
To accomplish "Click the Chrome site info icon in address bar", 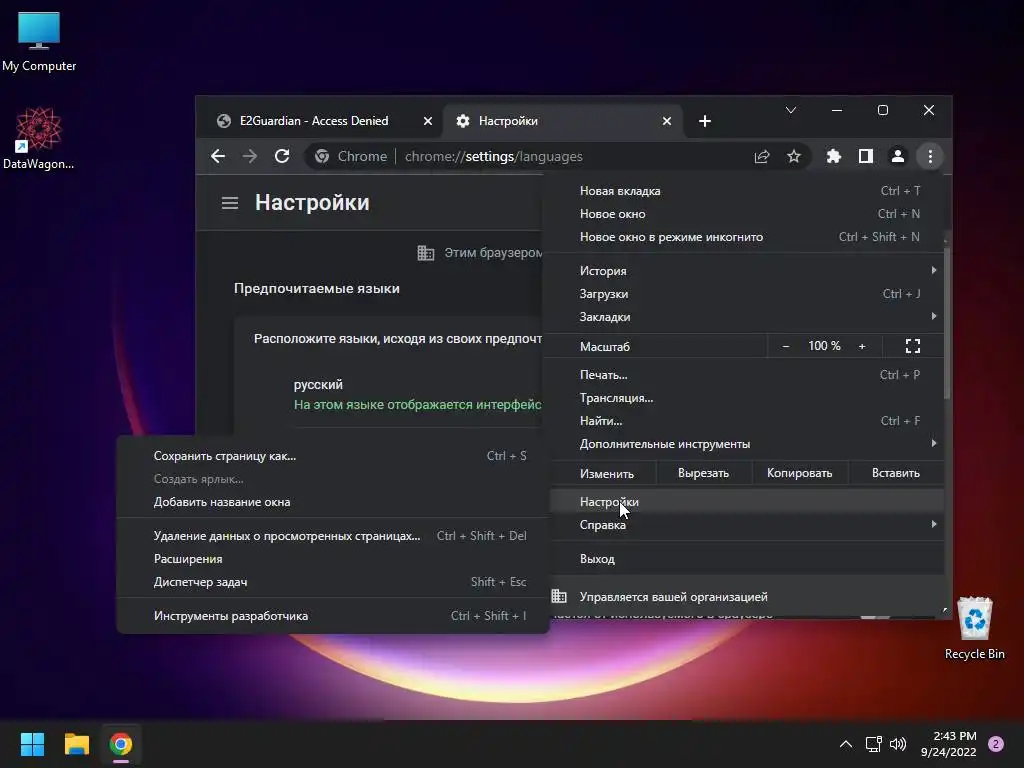I will coord(322,156).
